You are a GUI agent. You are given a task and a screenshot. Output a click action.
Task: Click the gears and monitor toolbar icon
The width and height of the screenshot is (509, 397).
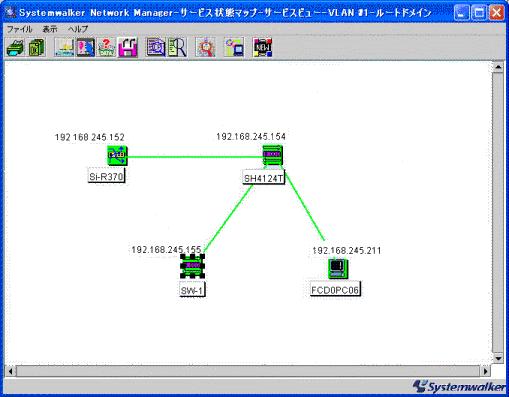pyautogui.click(x=234, y=48)
